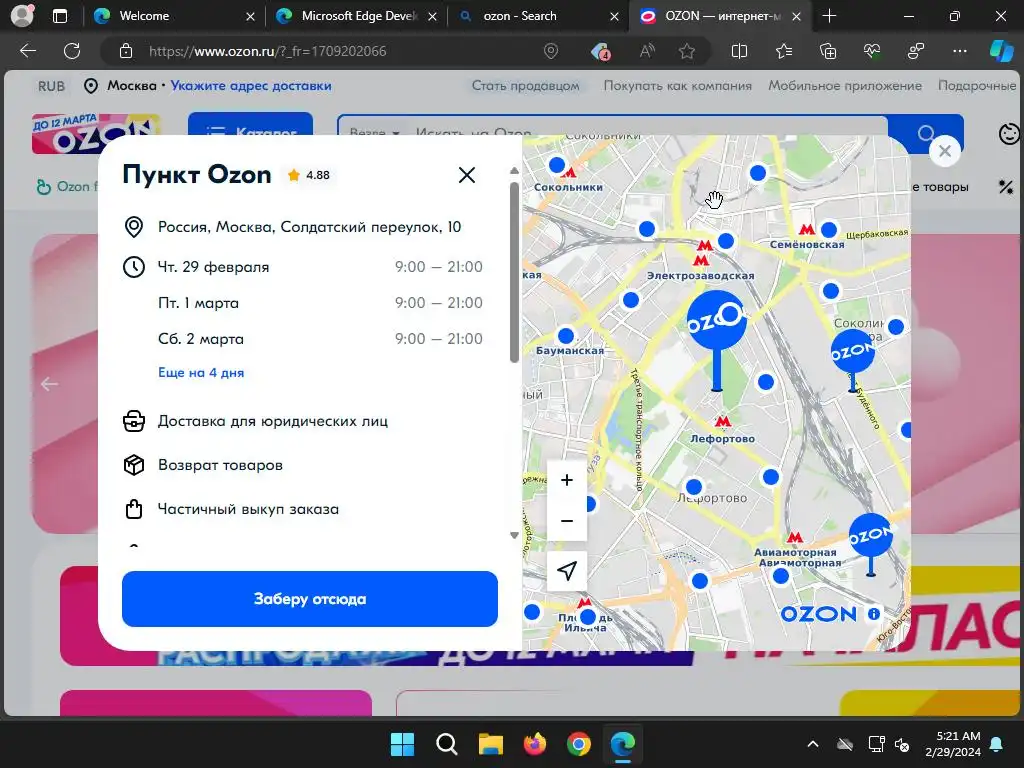Click the RUB currency selector

coord(52,86)
